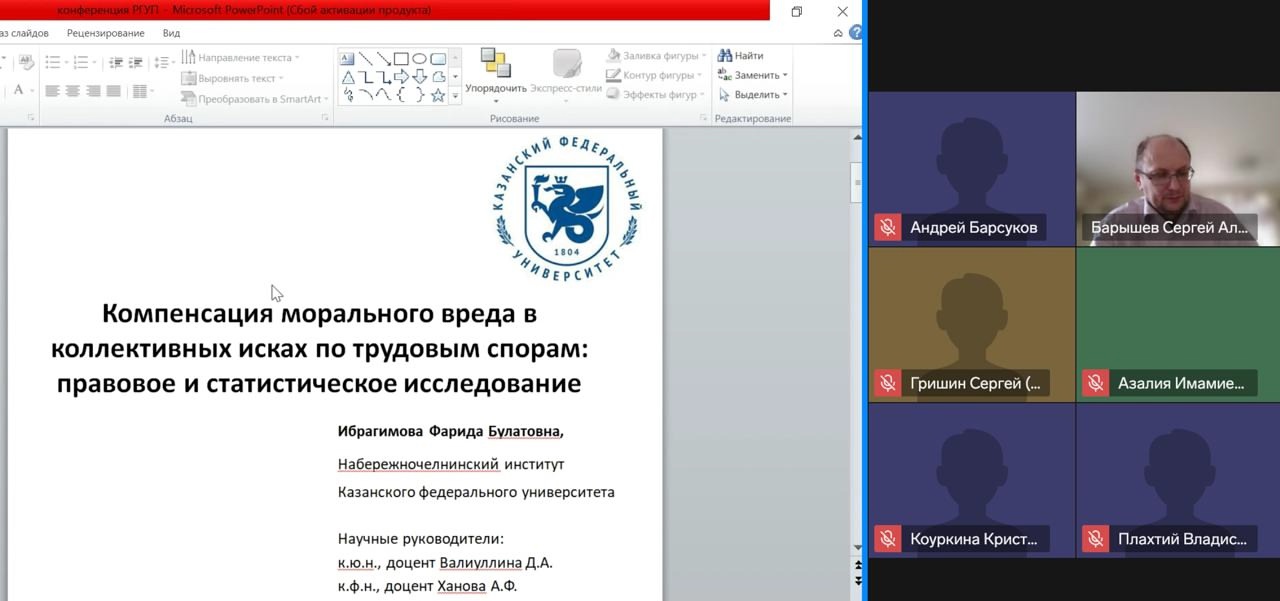Select the Text Box tool in the shapes gallery
This screenshot has width=1280, height=601.
tap(347, 57)
